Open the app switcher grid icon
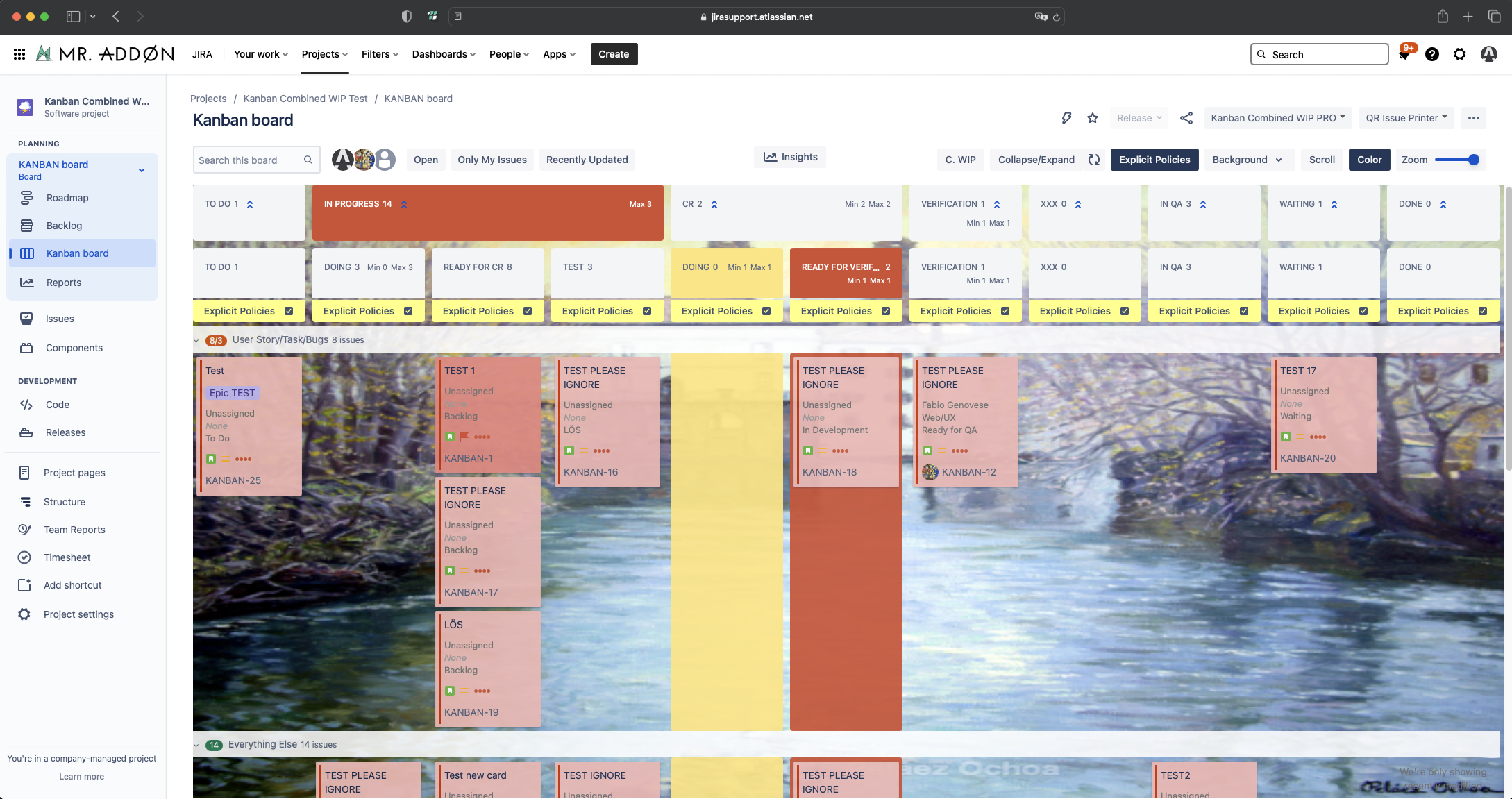This screenshot has width=1512, height=799. 19,54
